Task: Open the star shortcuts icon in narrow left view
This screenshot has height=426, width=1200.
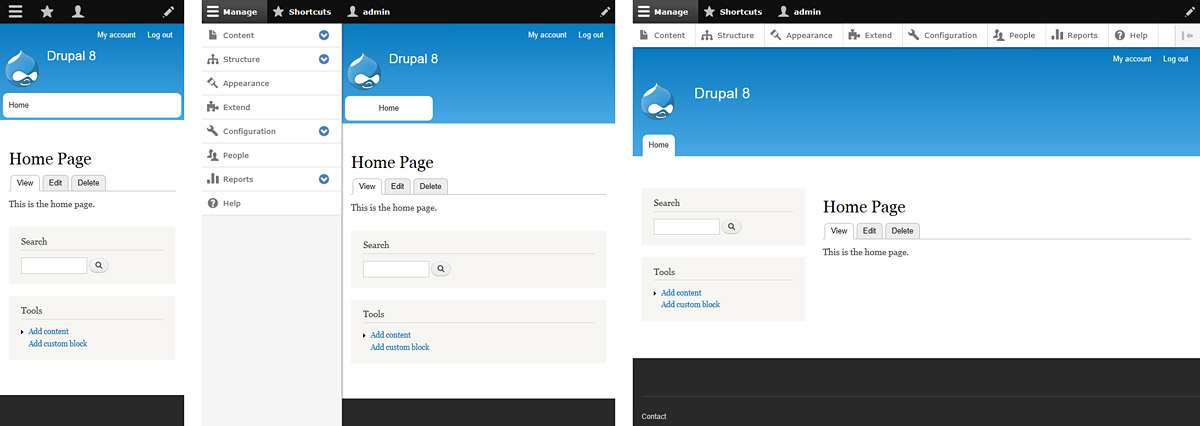Action: click(47, 12)
